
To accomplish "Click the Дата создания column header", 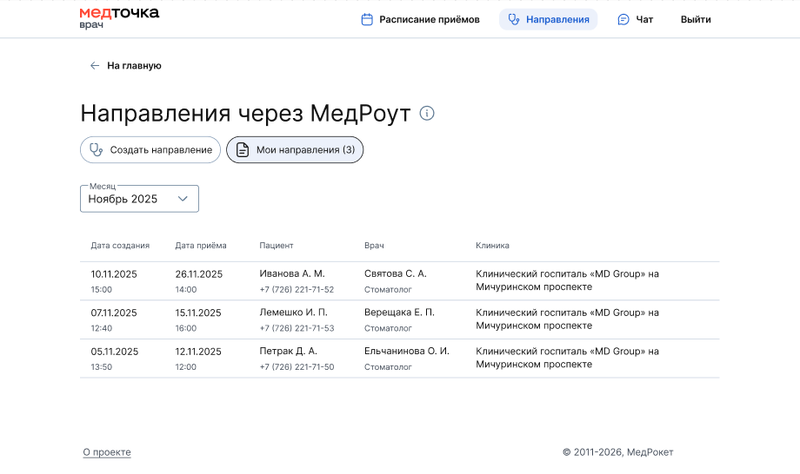I will pos(120,245).
